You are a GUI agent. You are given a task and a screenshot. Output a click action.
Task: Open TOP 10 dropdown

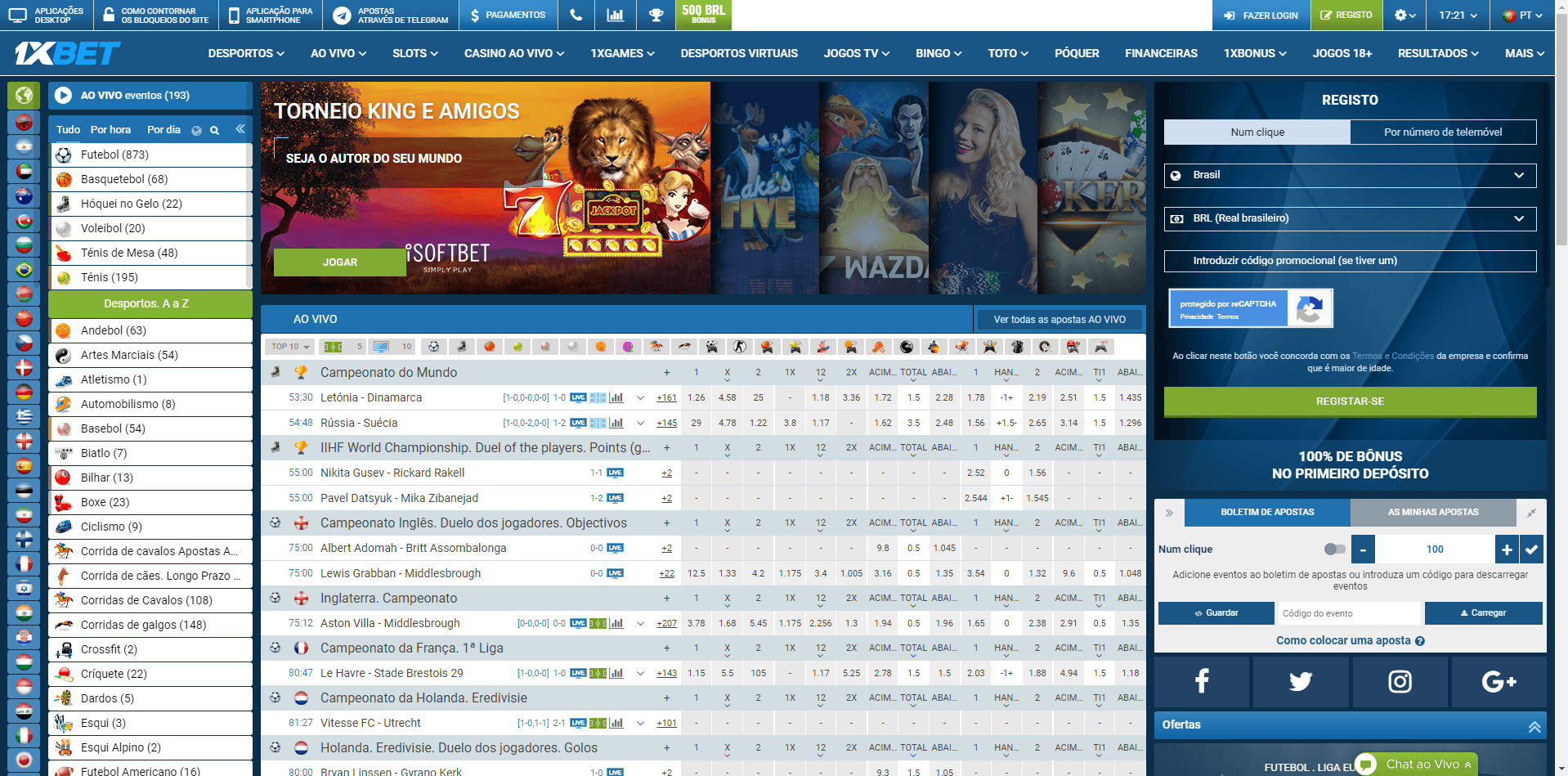pos(290,347)
